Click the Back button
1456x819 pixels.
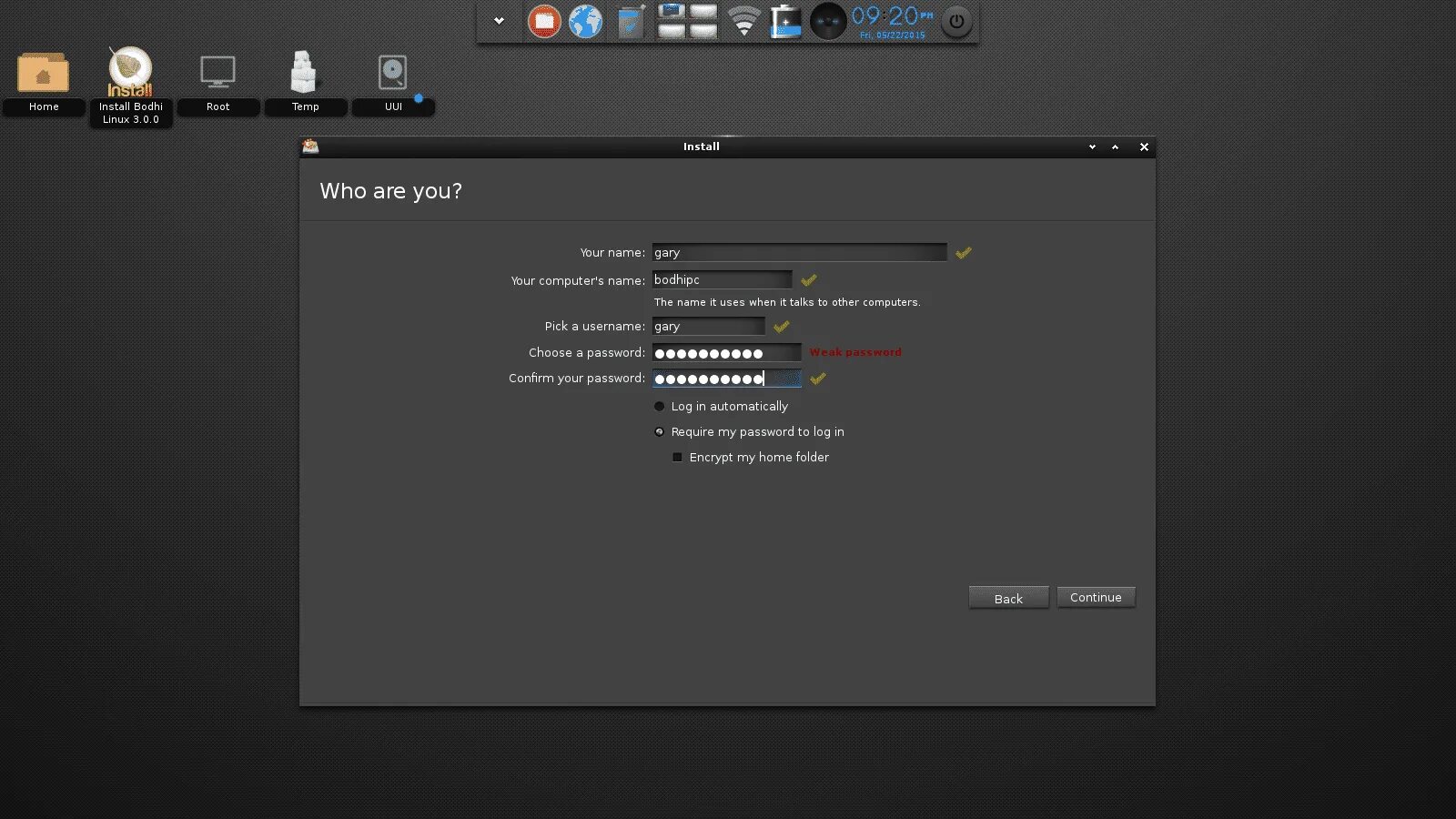[x=1008, y=598]
